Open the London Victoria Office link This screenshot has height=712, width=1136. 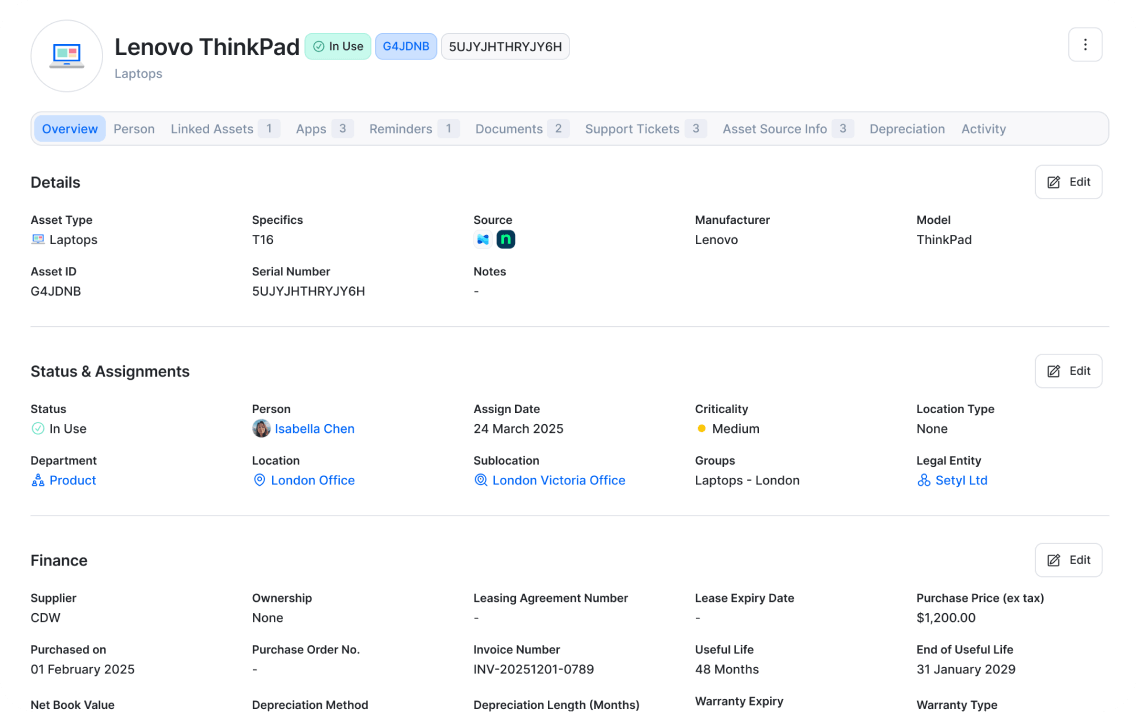(559, 480)
